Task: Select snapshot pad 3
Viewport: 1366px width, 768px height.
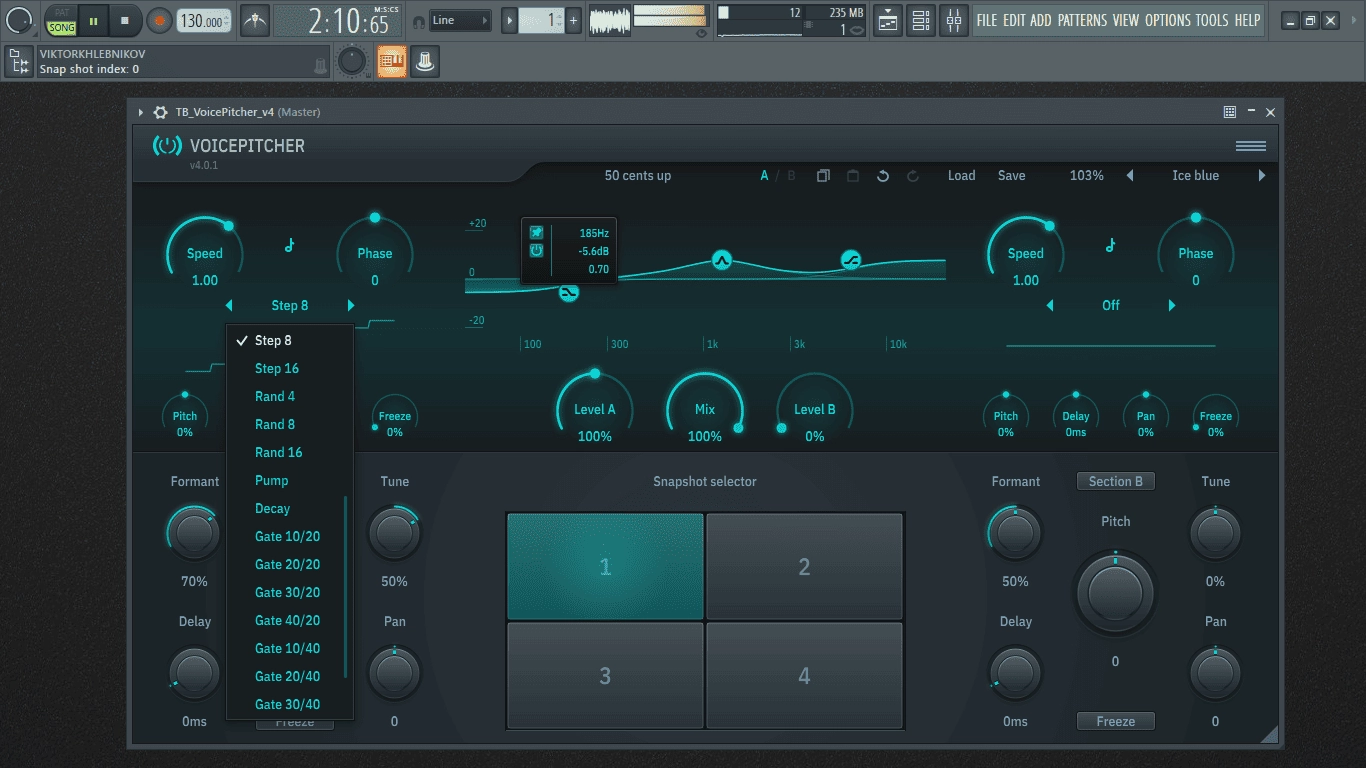Action: tap(605, 676)
